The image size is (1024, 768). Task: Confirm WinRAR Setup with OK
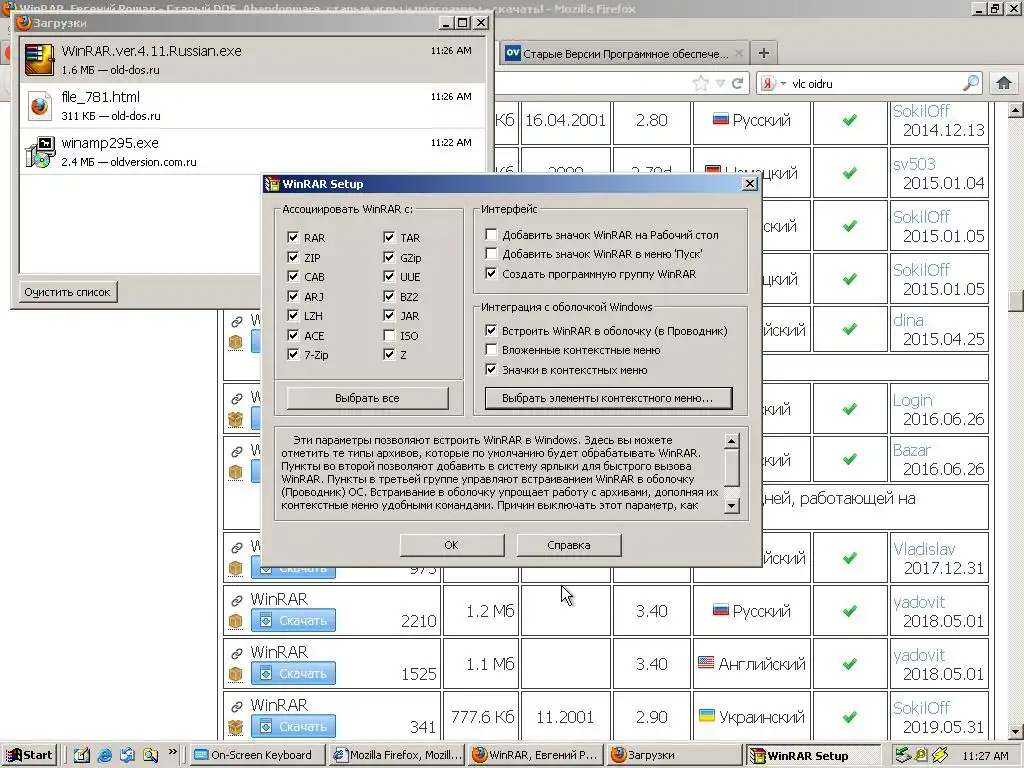click(x=451, y=545)
